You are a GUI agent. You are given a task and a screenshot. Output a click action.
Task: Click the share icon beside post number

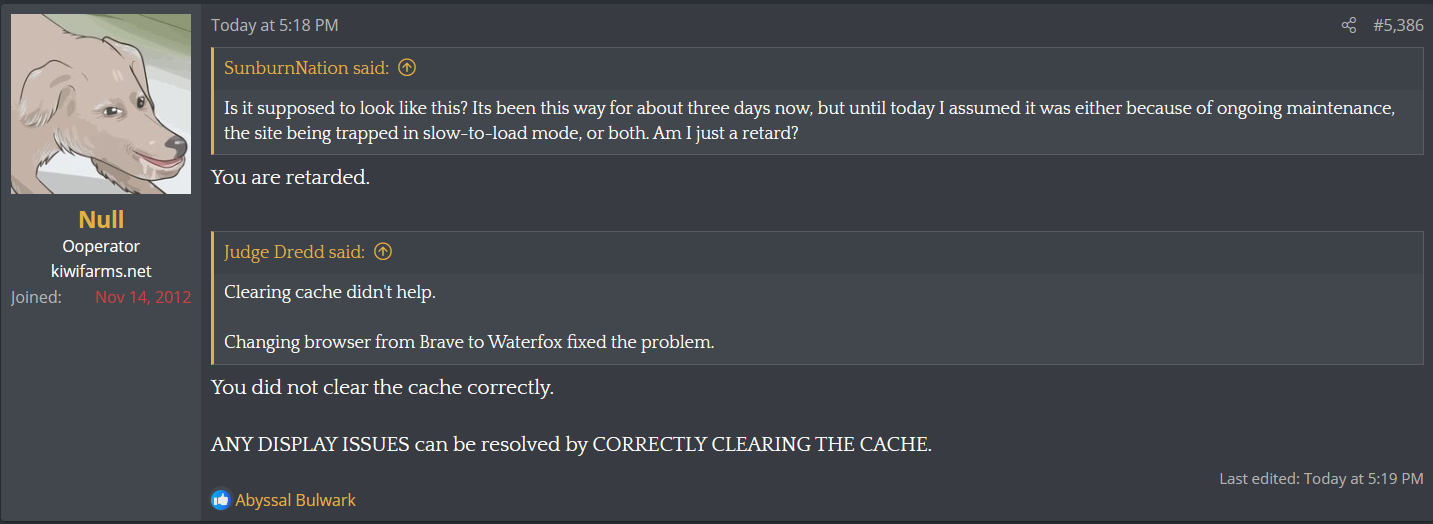pos(1349,26)
